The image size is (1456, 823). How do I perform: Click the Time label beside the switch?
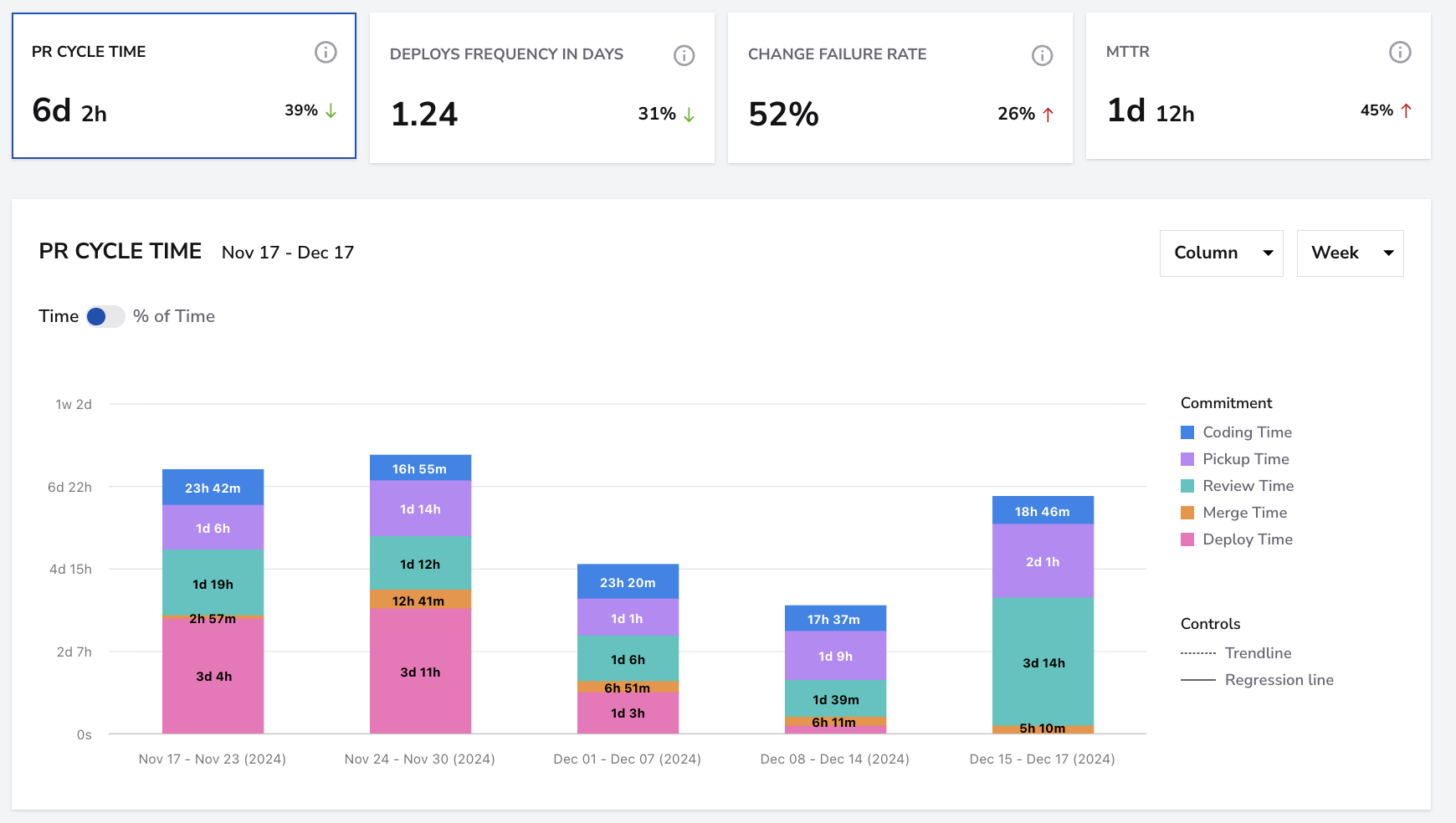(59, 316)
